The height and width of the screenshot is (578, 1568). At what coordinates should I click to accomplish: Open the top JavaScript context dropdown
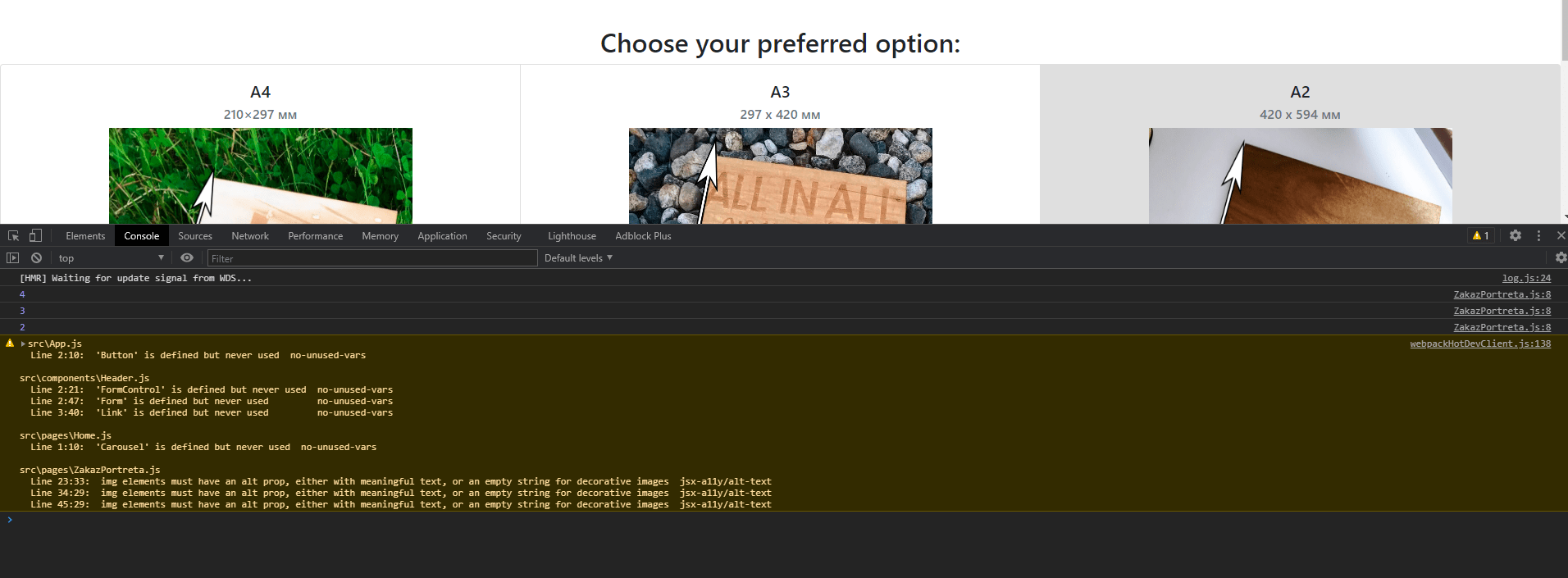coord(111,257)
